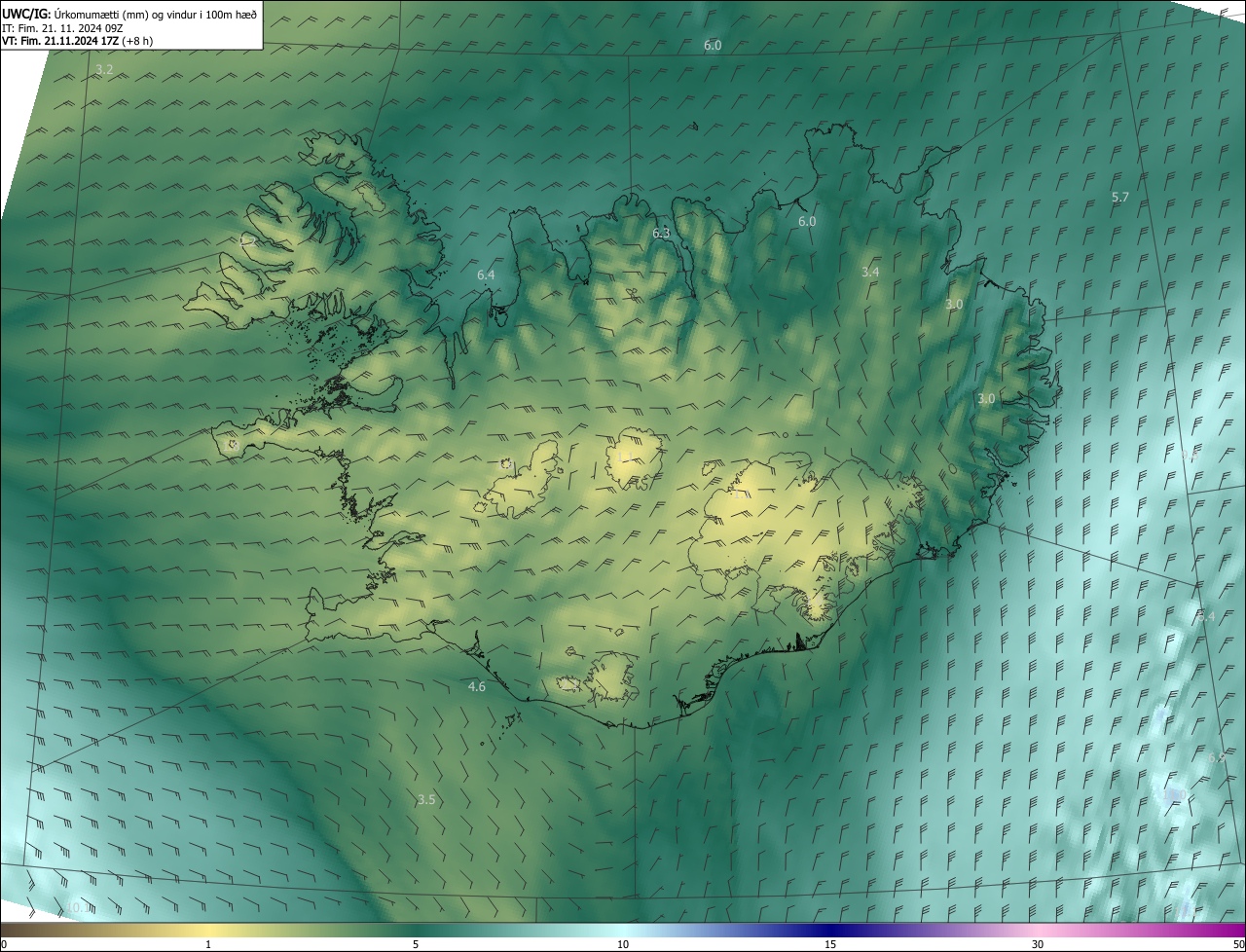Select the "5" tick on the color scale
The image size is (1246, 952).
pos(416,944)
